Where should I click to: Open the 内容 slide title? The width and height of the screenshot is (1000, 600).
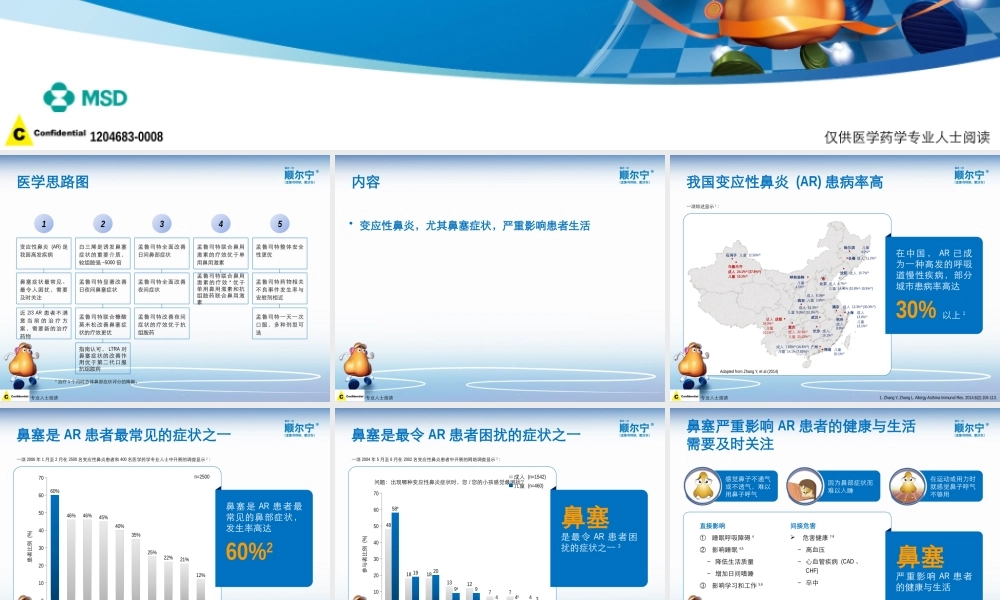tap(366, 181)
